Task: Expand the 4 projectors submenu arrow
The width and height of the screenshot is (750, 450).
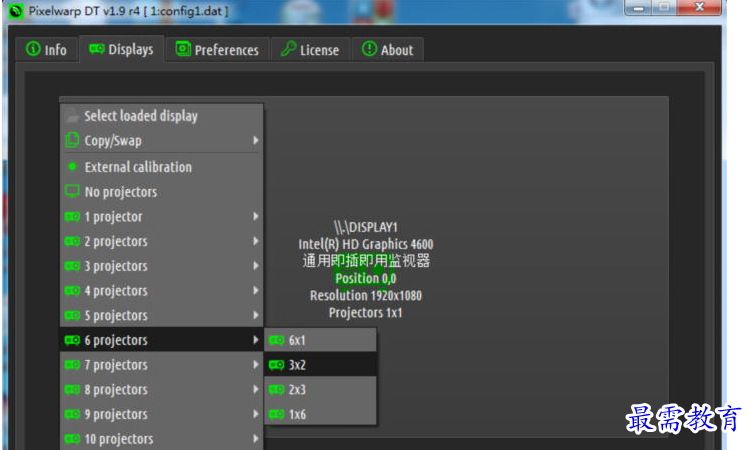Action: pyautogui.click(x=255, y=291)
